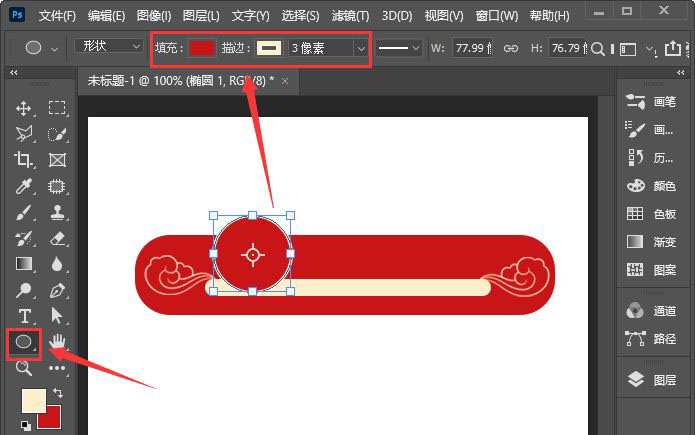Image resolution: width=695 pixels, height=435 pixels.
Task: Select the Eraser tool
Action: click(x=58, y=238)
